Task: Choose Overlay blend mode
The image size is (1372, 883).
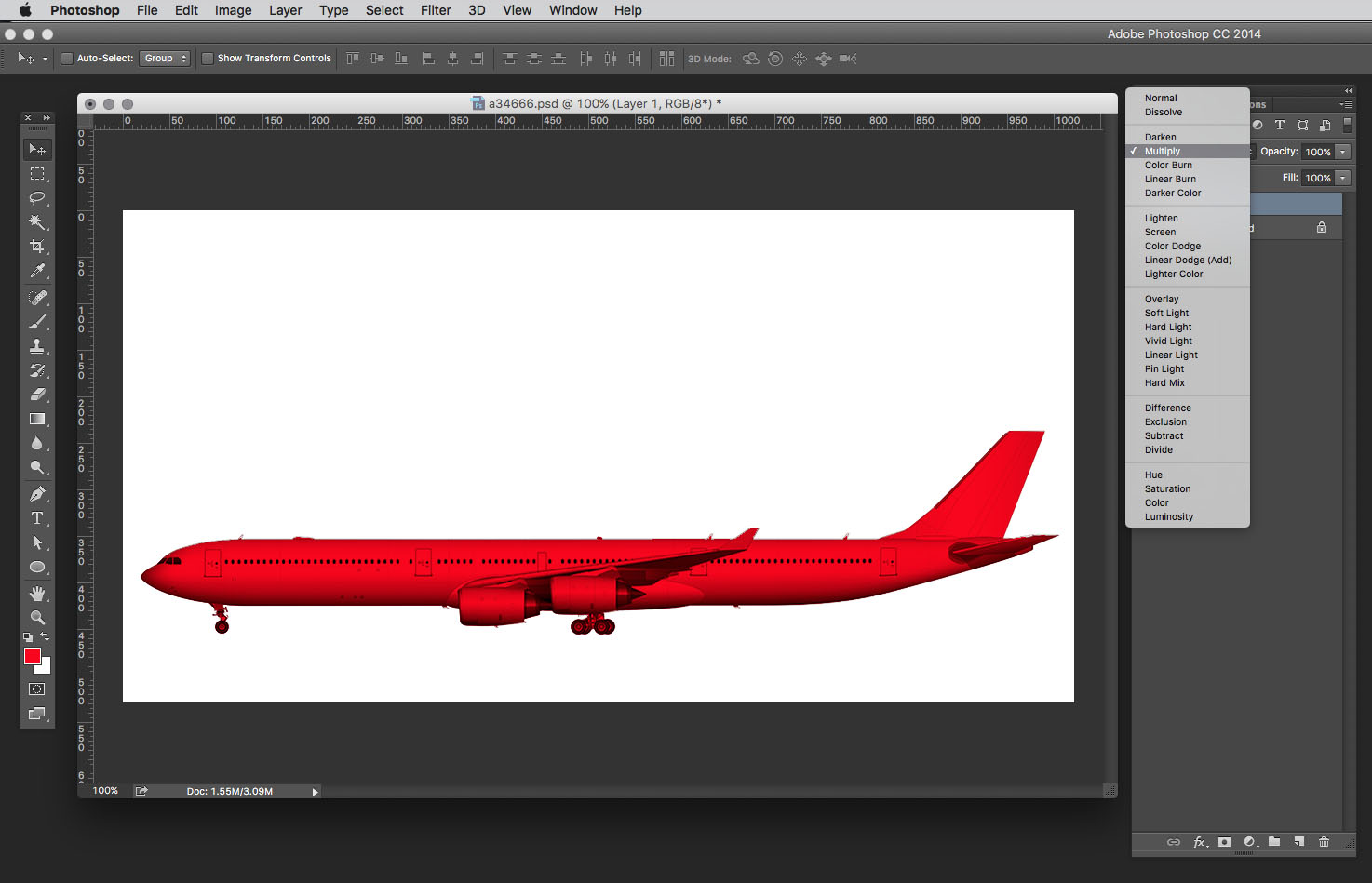Action: [1162, 300]
